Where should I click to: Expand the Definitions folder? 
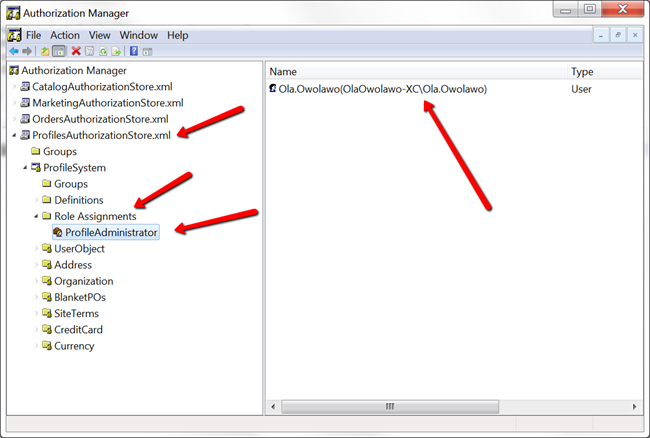click(x=36, y=200)
